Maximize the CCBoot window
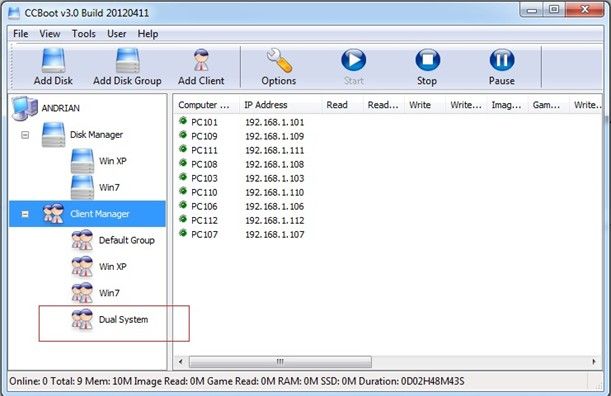Image resolution: width=611 pixels, height=396 pixels. coord(554,10)
